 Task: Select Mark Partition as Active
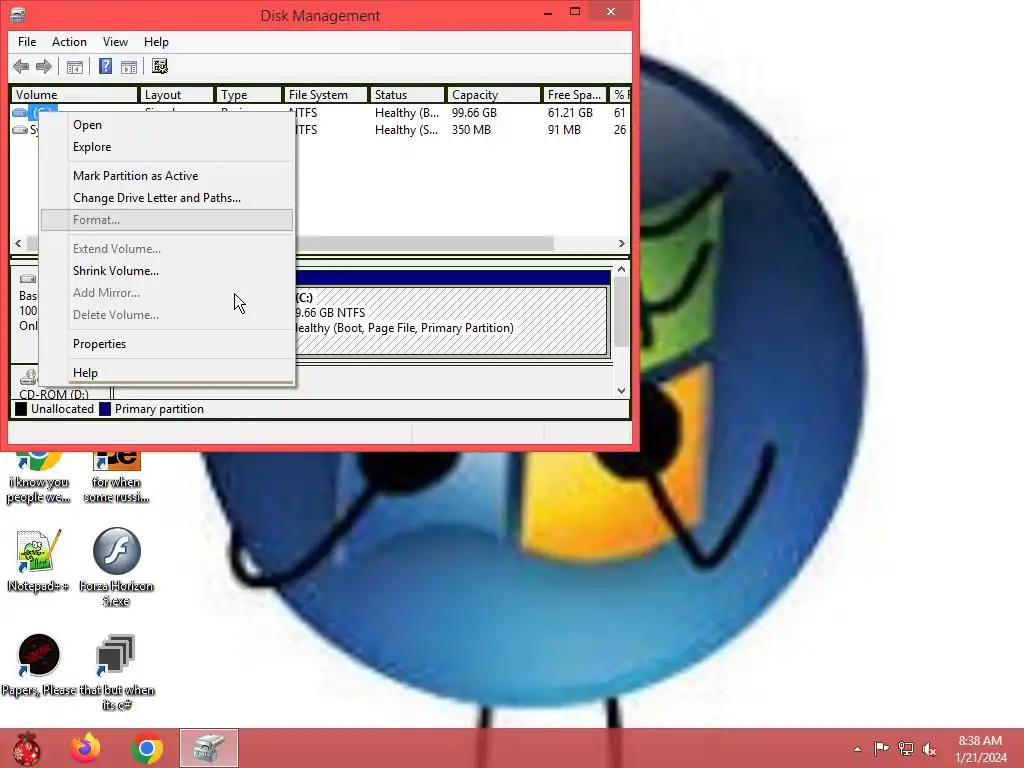click(167, 176)
